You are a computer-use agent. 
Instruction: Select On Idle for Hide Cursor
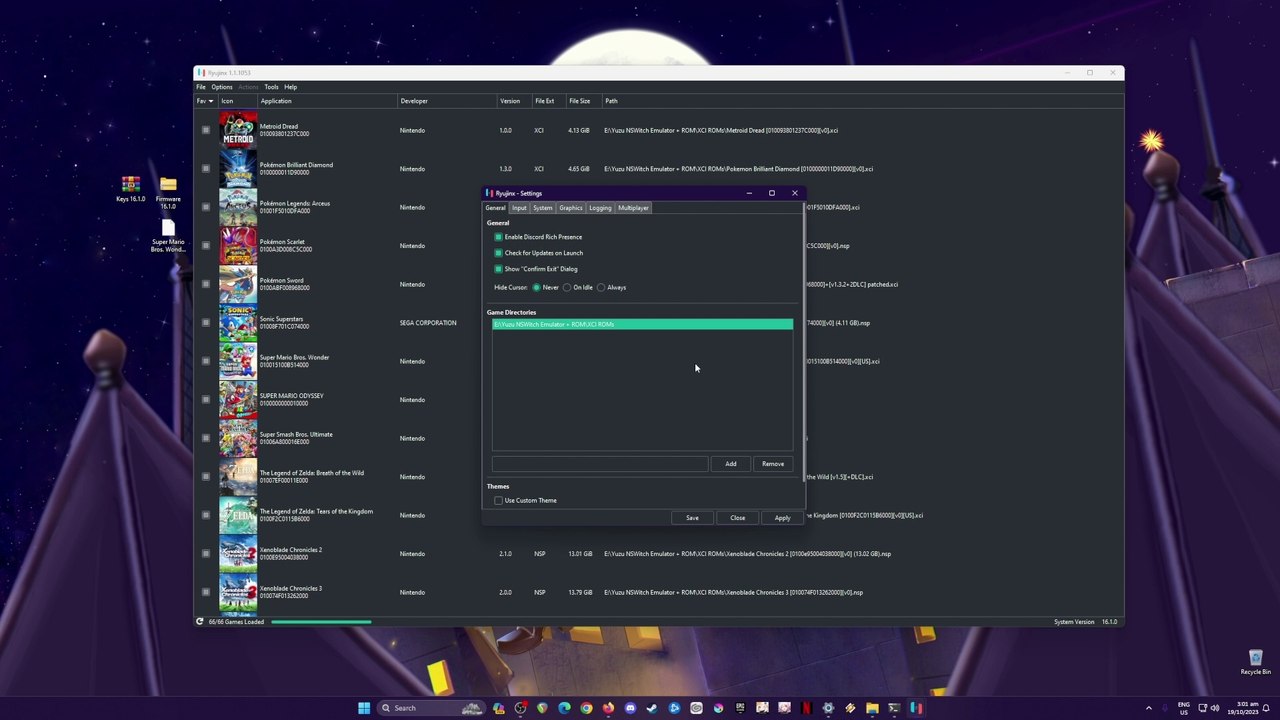click(x=567, y=288)
